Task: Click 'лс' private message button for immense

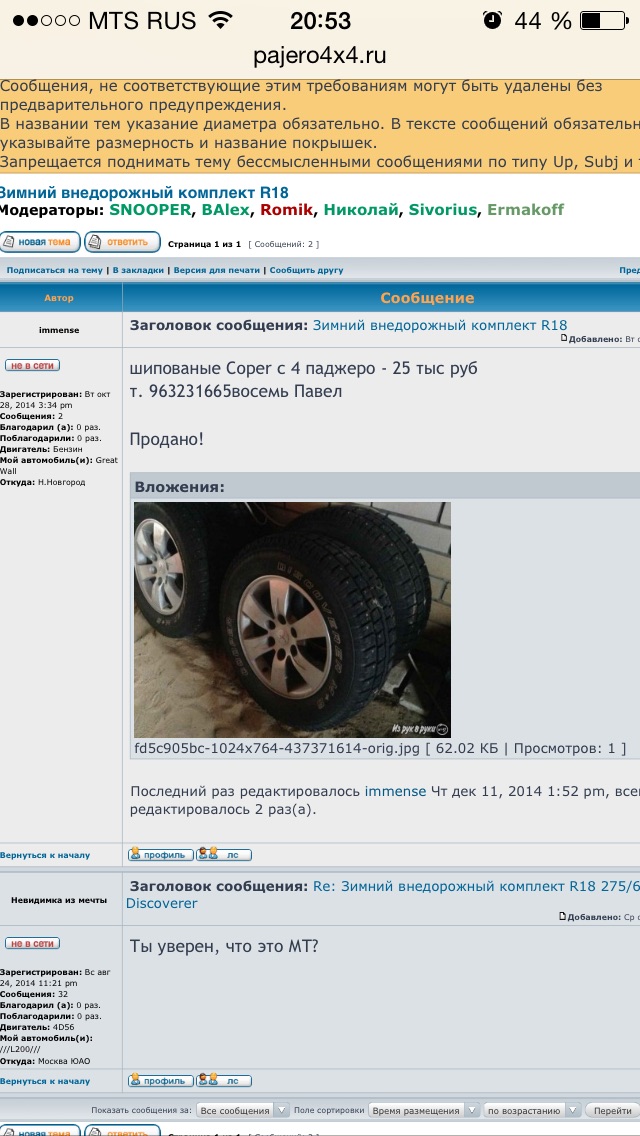Action: (224, 855)
